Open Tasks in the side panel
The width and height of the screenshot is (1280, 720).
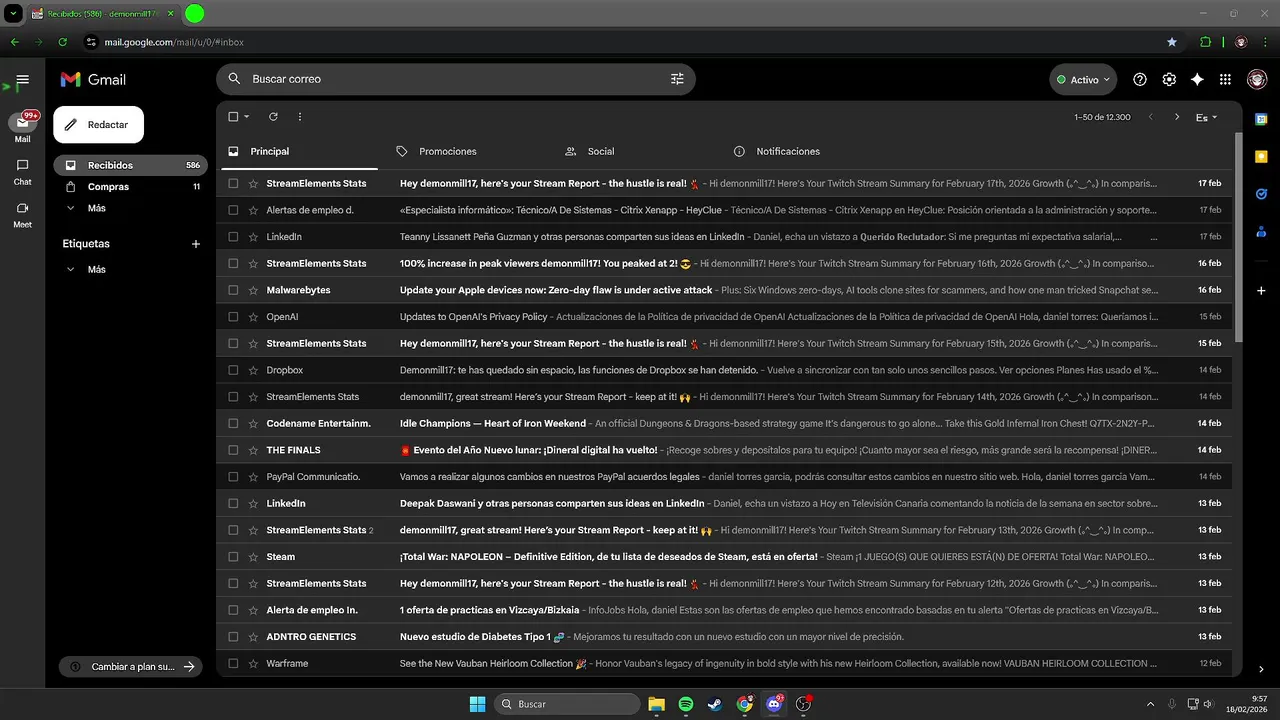click(x=1261, y=194)
